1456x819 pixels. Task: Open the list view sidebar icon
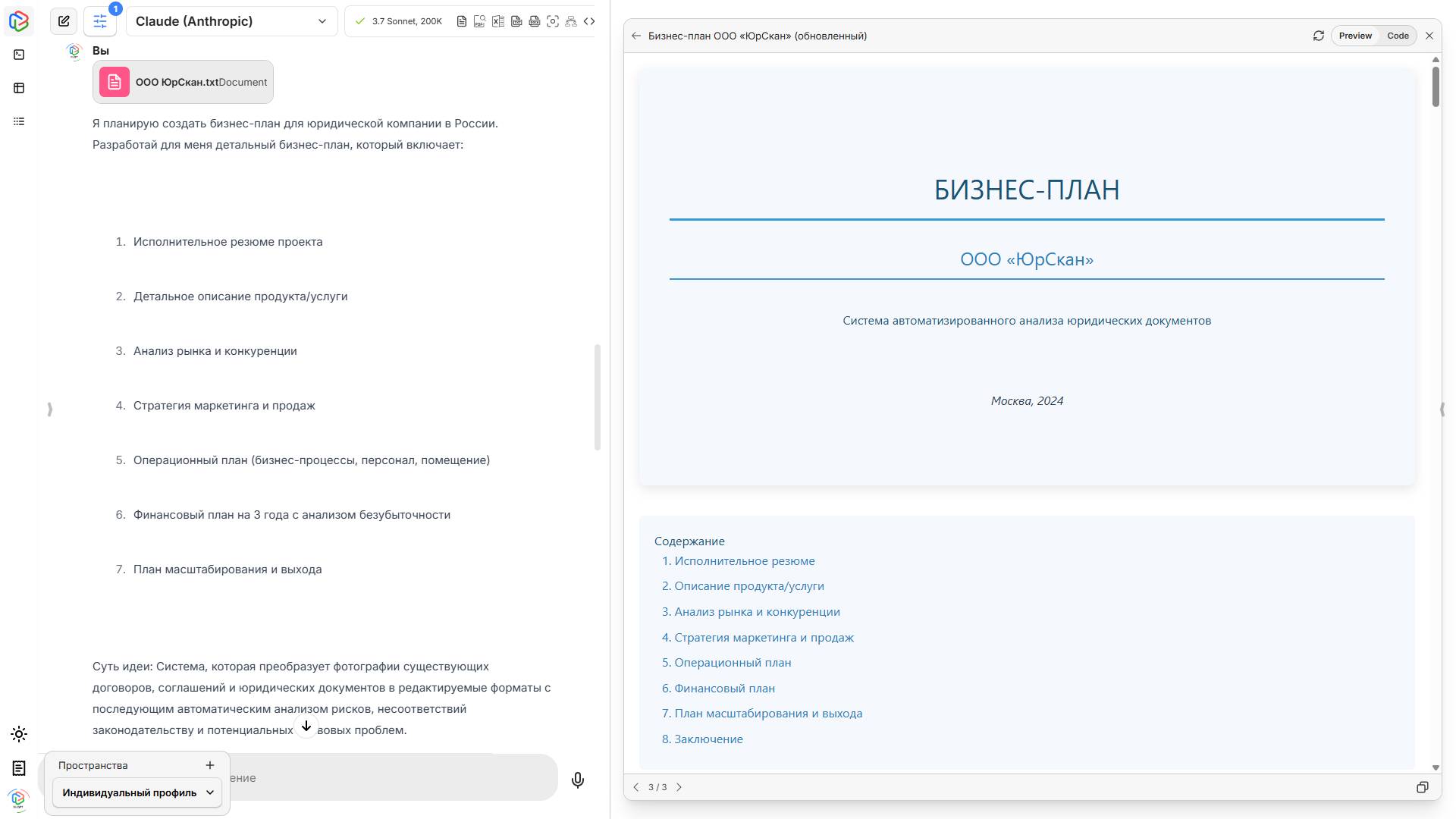coord(19,121)
